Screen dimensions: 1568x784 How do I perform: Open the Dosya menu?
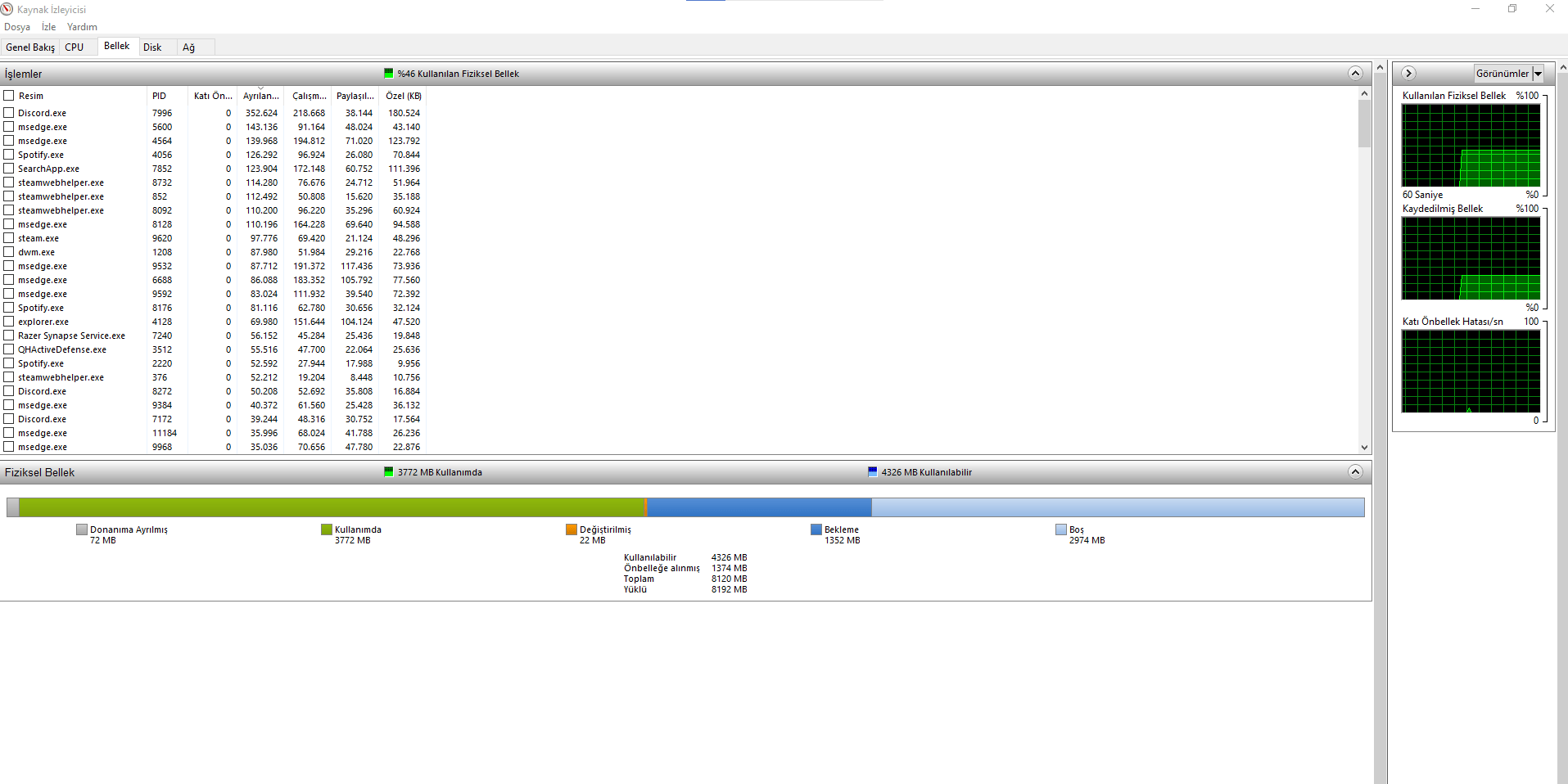[17, 27]
